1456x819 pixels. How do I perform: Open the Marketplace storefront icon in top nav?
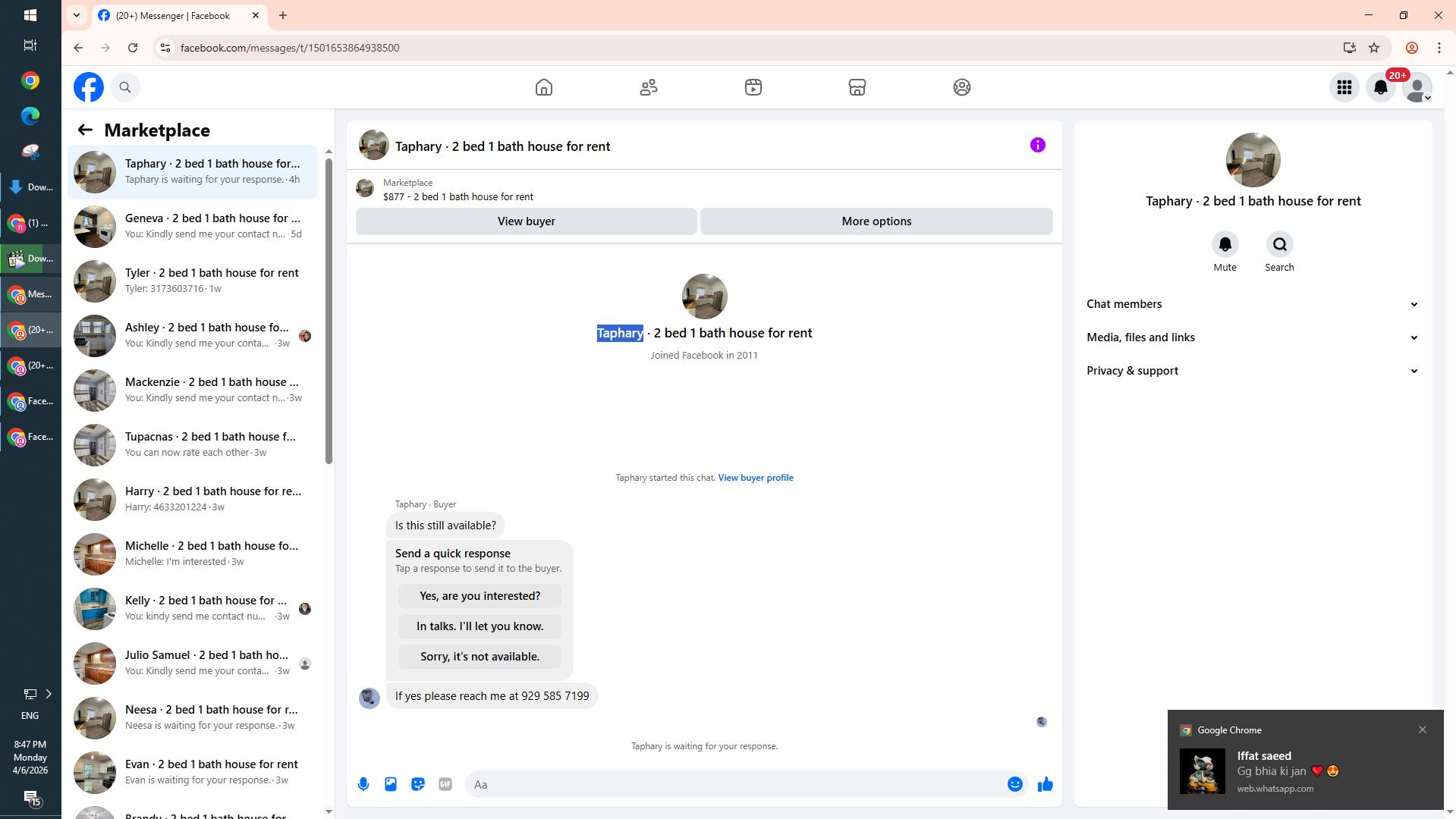click(x=857, y=87)
